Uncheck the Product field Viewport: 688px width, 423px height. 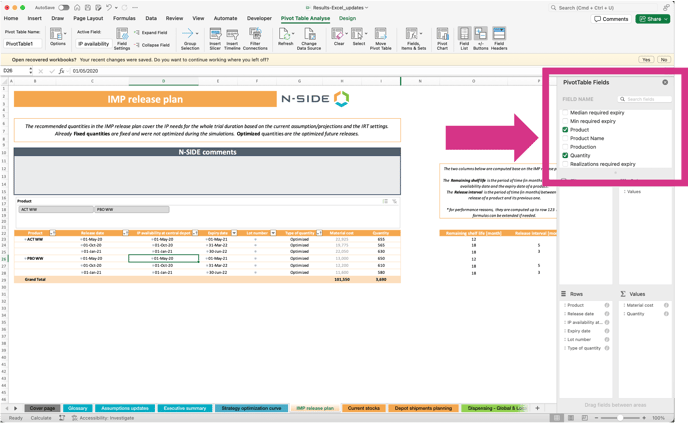point(565,129)
